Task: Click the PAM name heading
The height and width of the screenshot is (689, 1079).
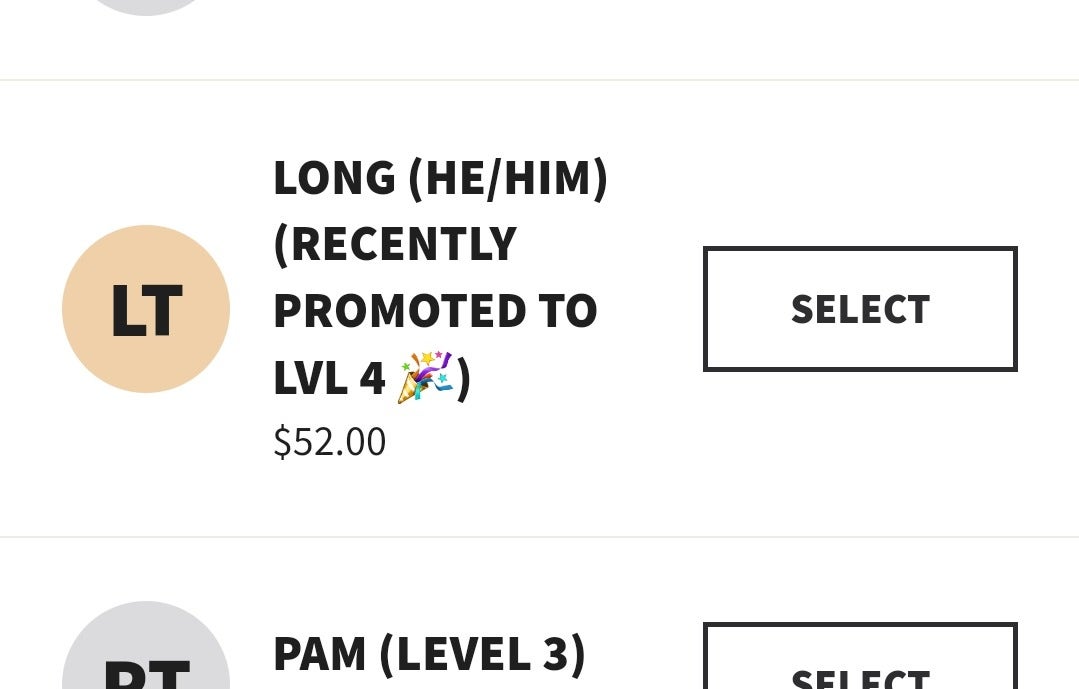Action: [319, 654]
